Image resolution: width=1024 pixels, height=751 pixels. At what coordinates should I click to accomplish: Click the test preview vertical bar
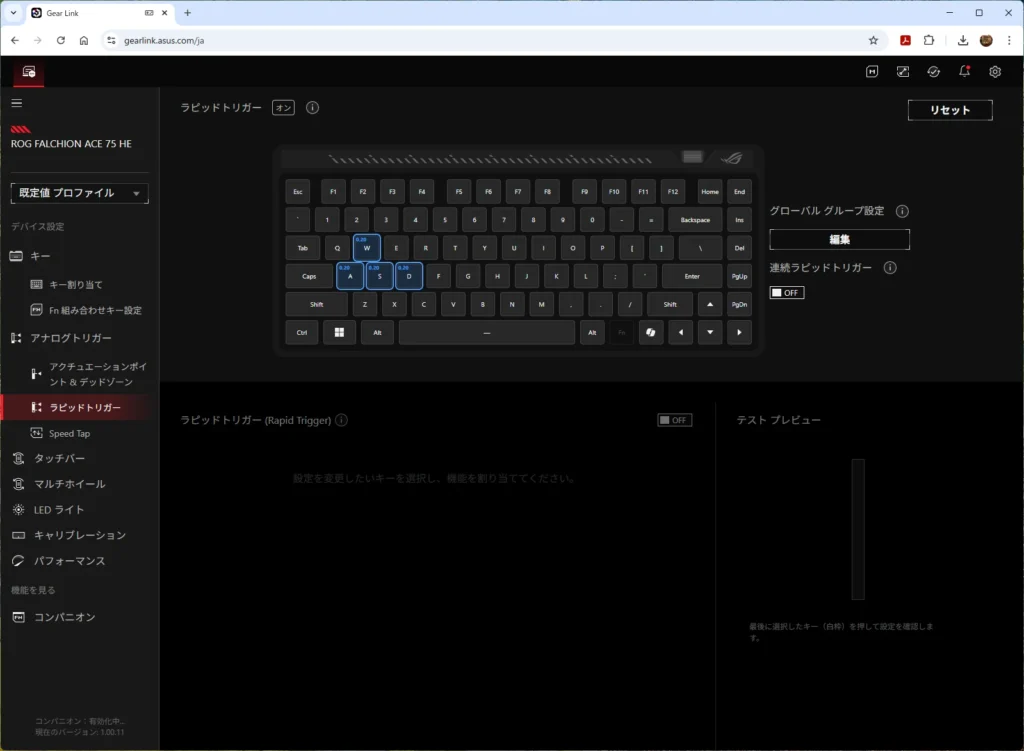click(857, 529)
